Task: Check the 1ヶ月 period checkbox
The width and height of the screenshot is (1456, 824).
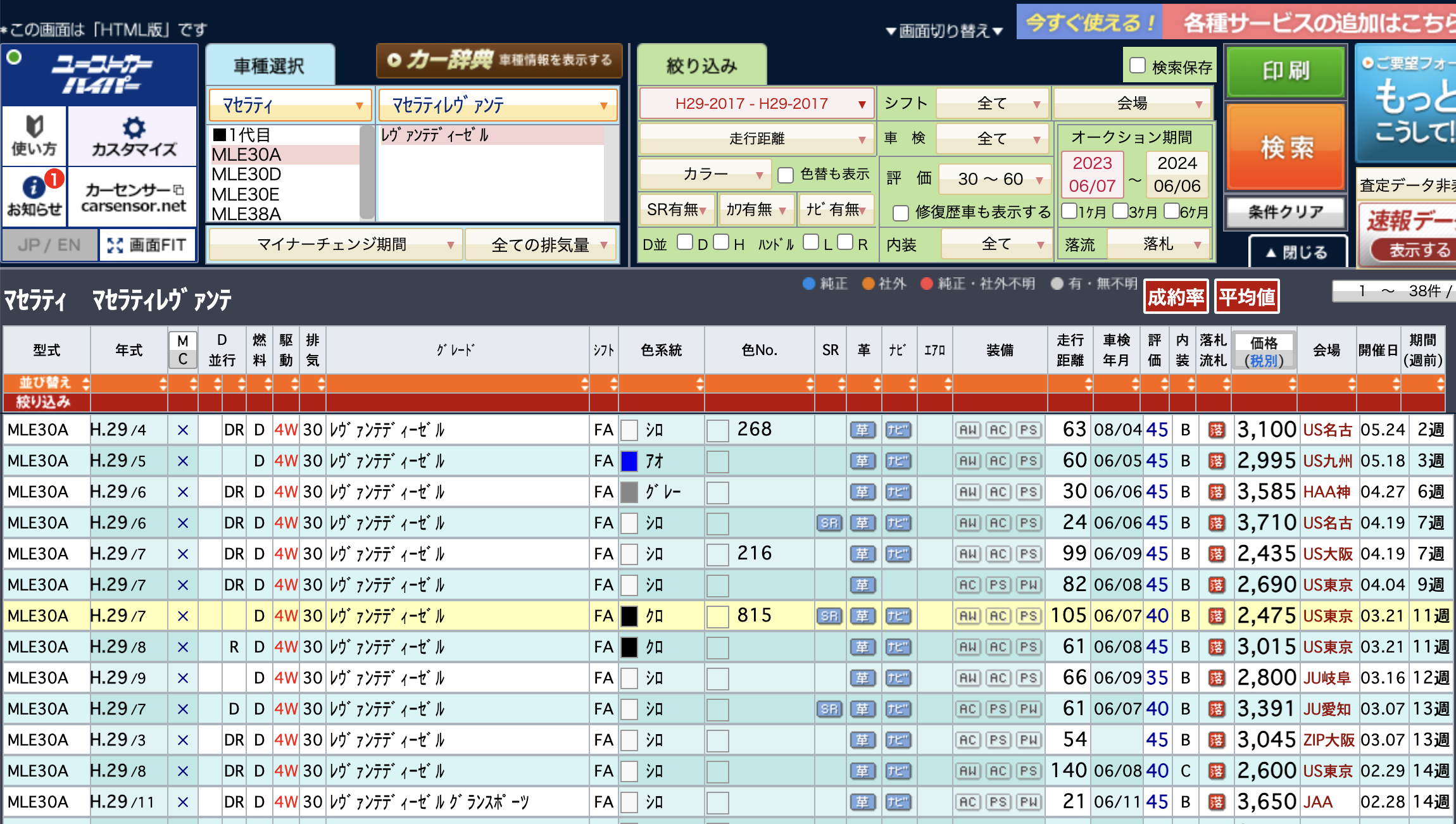Action: tap(1069, 211)
